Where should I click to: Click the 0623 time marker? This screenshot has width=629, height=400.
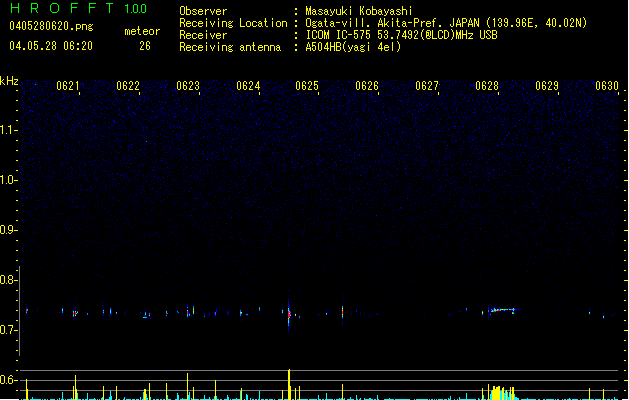188,86
